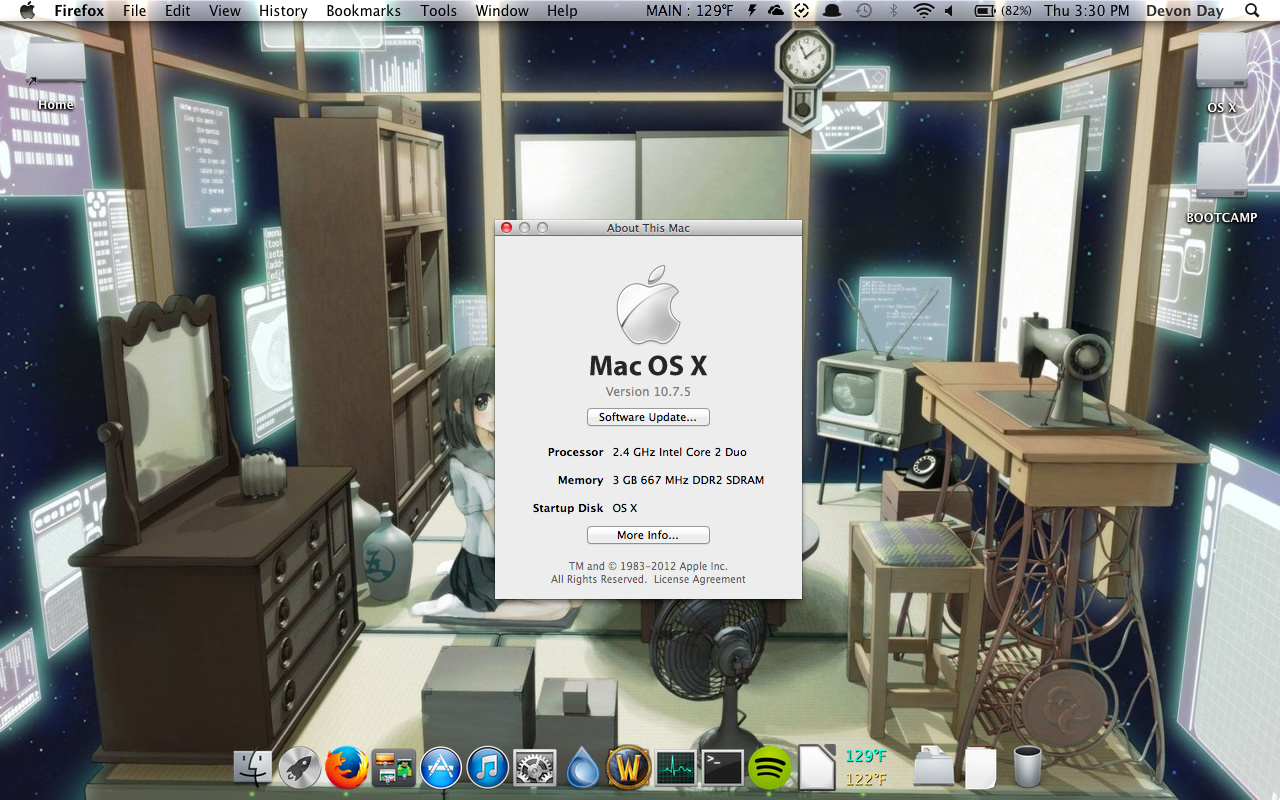1280x800 pixels.
Task: Open Terminal from the Dock
Action: tap(722, 768)
